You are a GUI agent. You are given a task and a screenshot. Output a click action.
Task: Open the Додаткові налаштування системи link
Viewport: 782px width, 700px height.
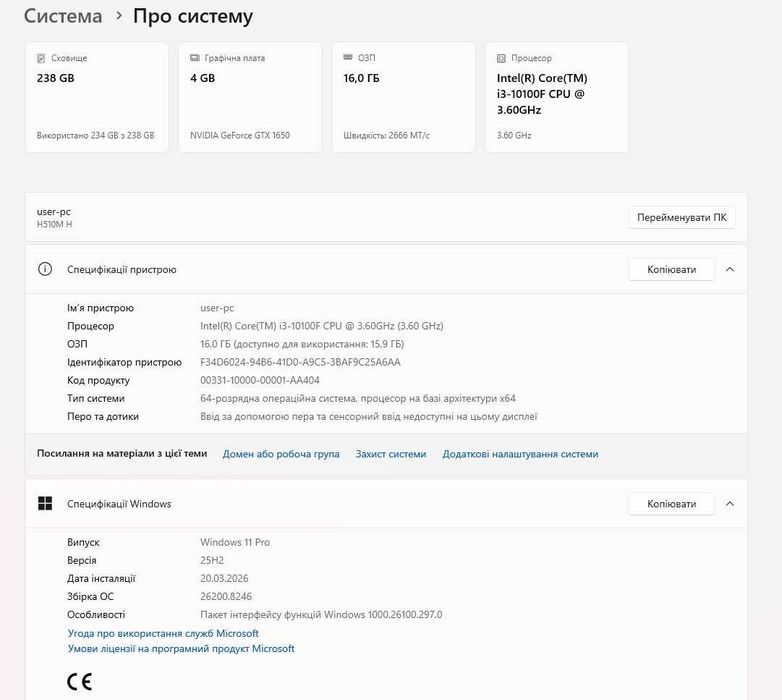tap(520, 454)
